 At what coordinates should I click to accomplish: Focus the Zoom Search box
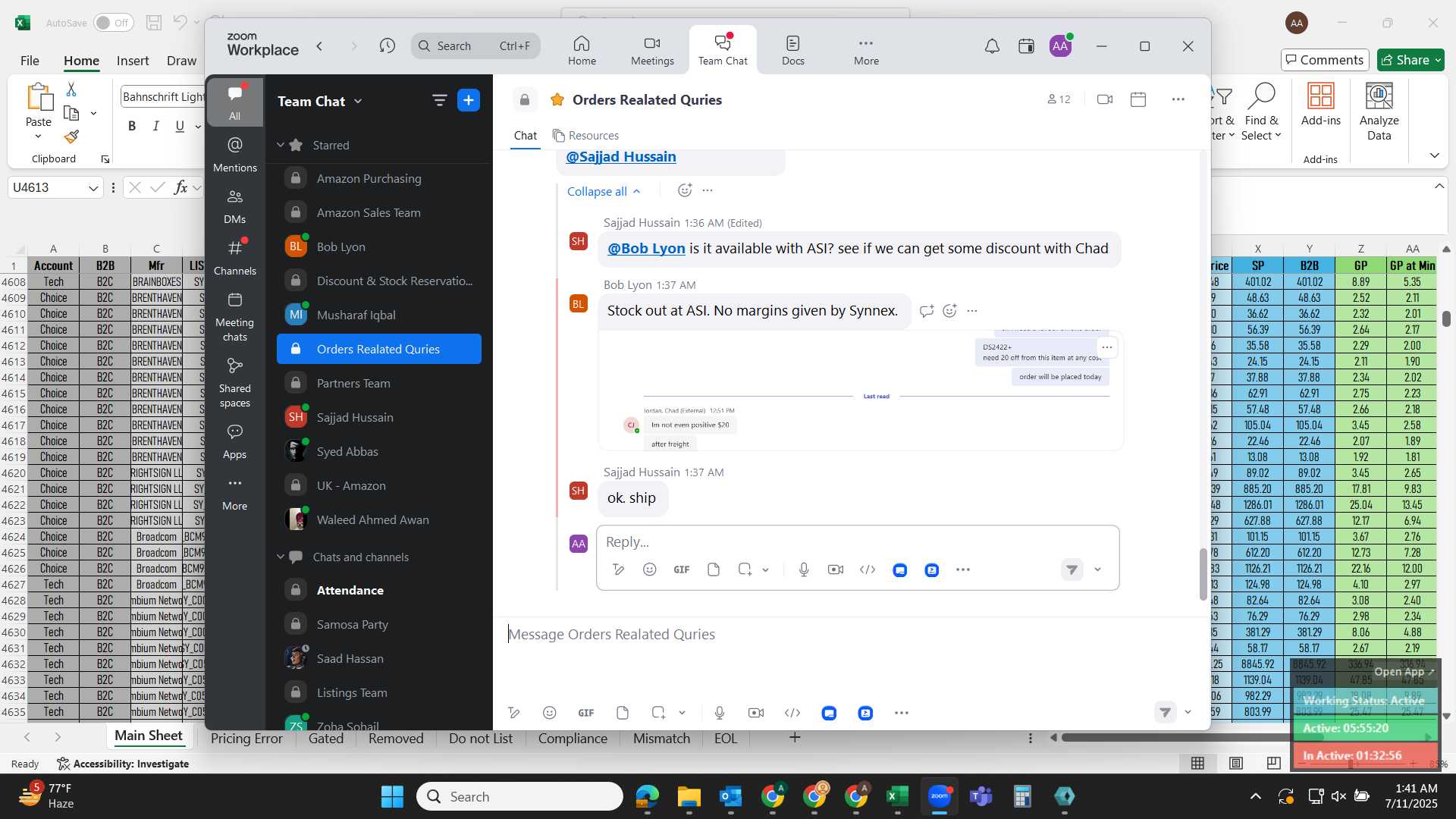(x=475, y=46)
